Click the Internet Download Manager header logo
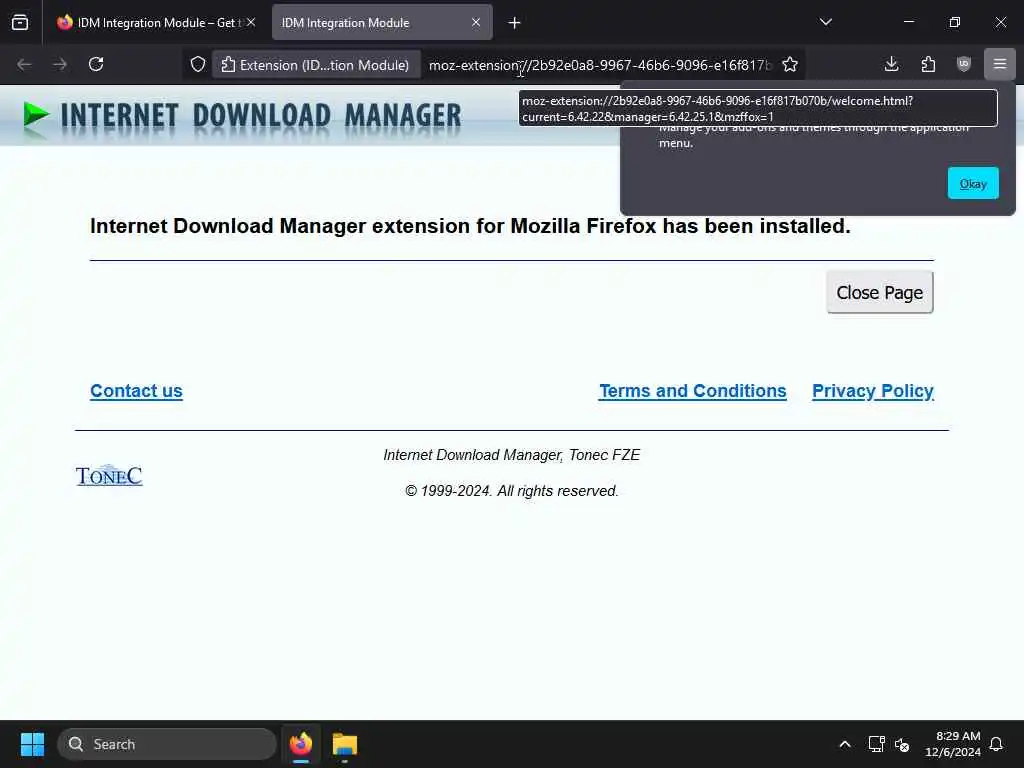This screenshot has height=768, width=1024. [242, 116]
